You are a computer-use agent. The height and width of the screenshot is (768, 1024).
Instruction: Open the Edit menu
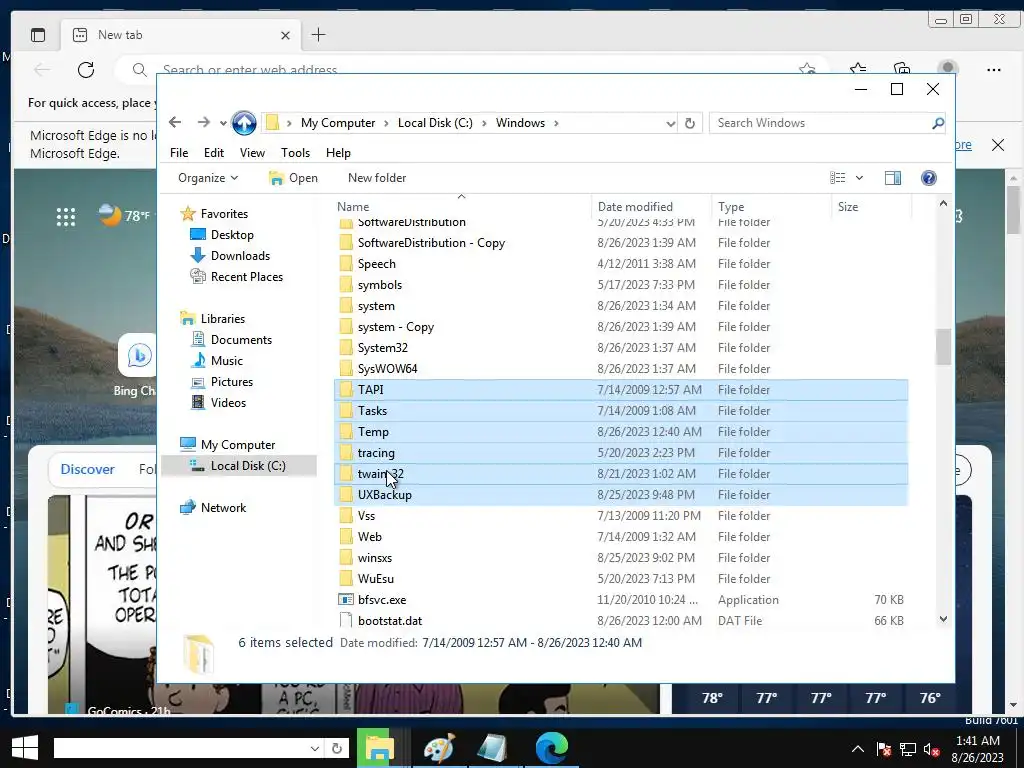(x=214, y=152)
